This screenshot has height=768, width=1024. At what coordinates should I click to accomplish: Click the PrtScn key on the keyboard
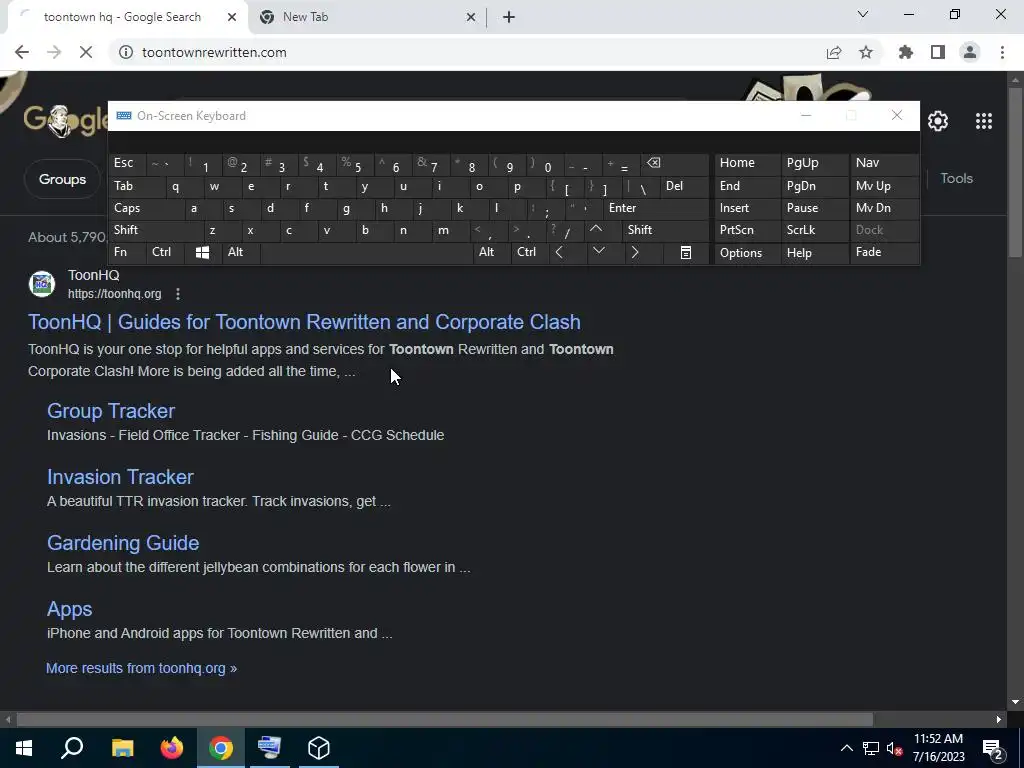click(x=747, y=230)
